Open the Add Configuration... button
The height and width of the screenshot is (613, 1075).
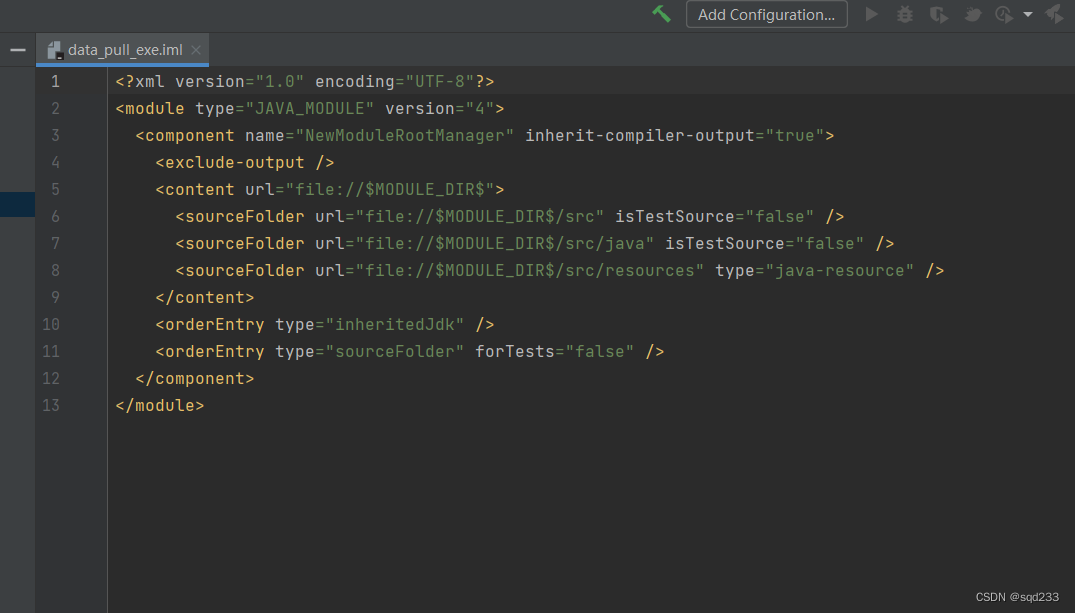click(766, 14)
